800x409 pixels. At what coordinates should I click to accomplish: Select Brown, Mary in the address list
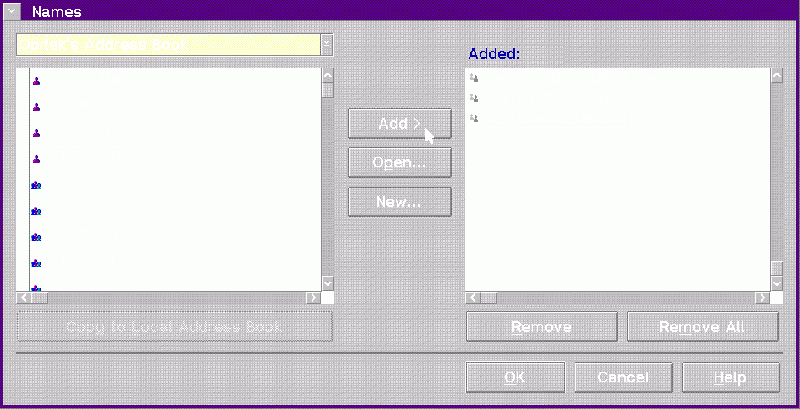90,79
